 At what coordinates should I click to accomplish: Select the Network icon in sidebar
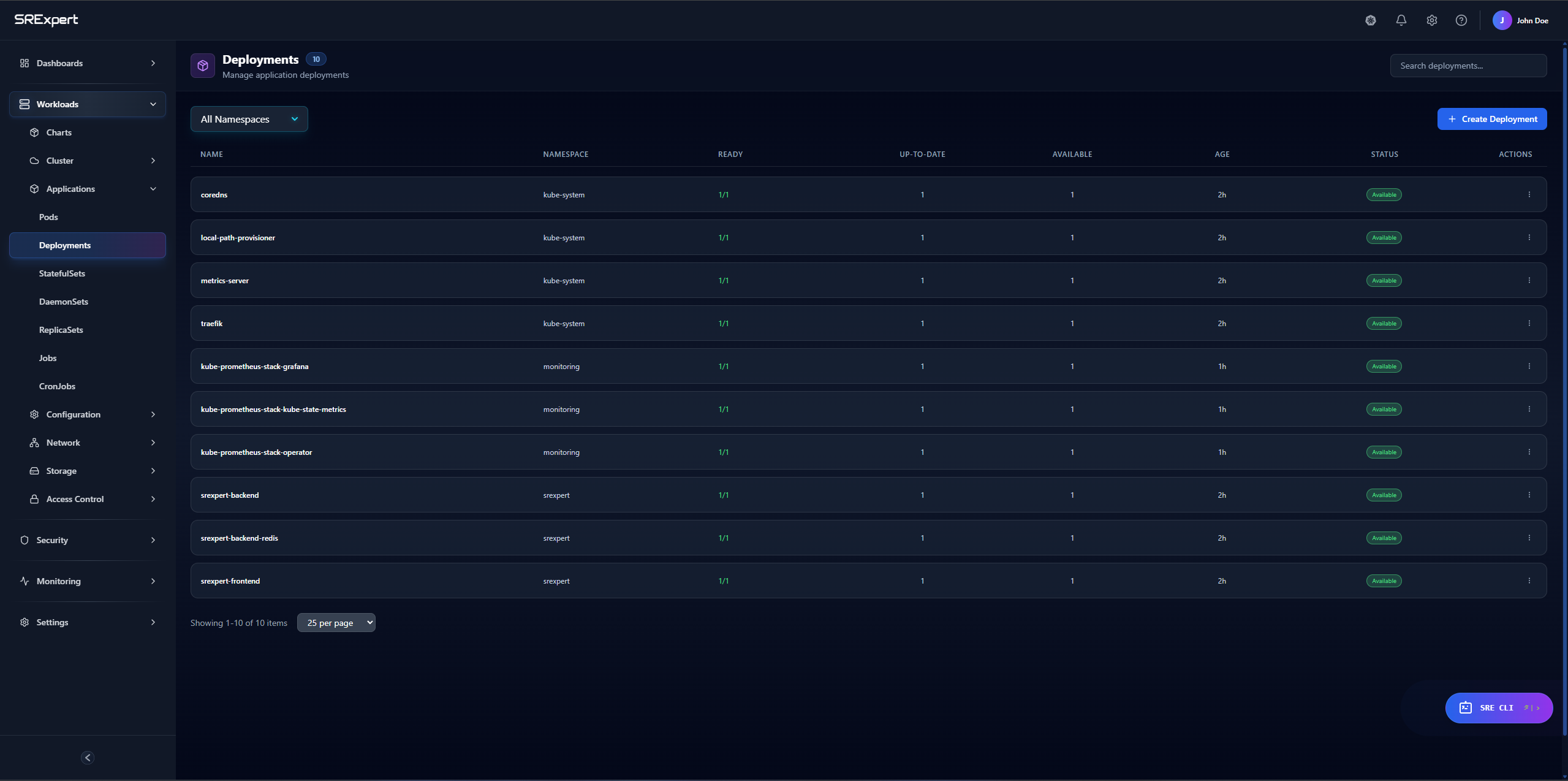[34, 442]
